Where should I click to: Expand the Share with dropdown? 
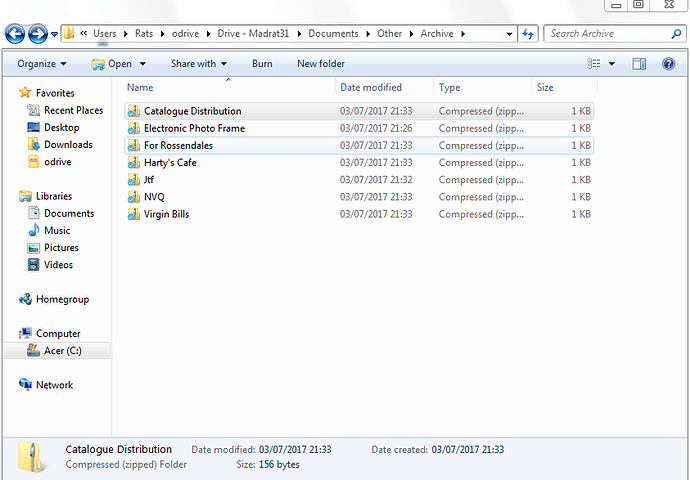point(198,64)
